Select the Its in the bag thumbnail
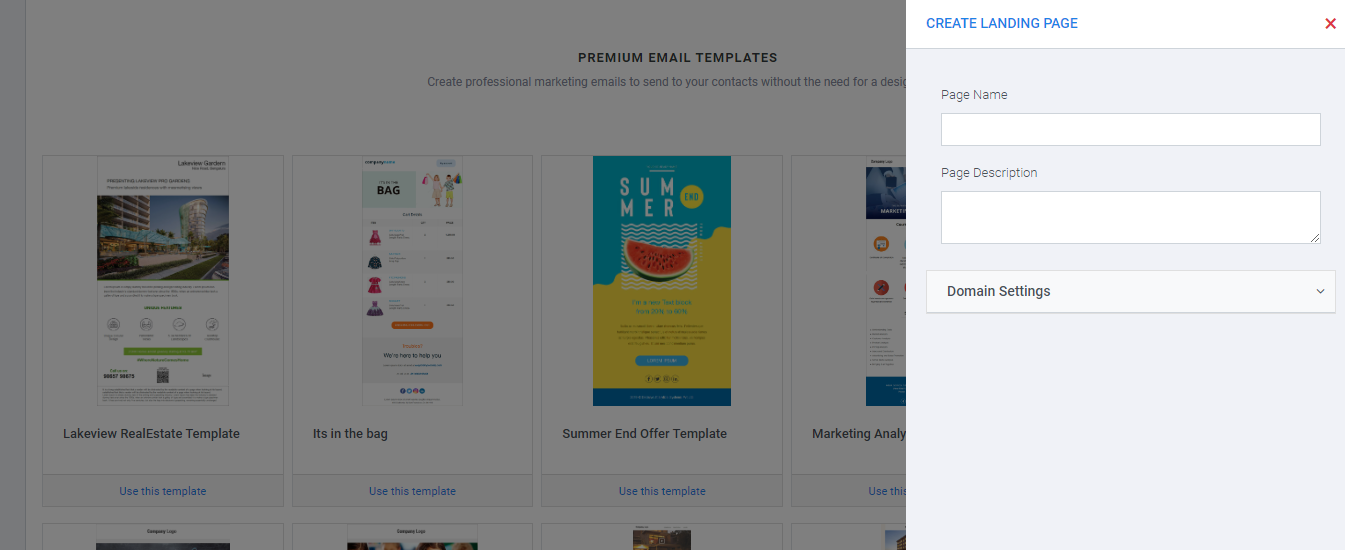 (412, 281)
